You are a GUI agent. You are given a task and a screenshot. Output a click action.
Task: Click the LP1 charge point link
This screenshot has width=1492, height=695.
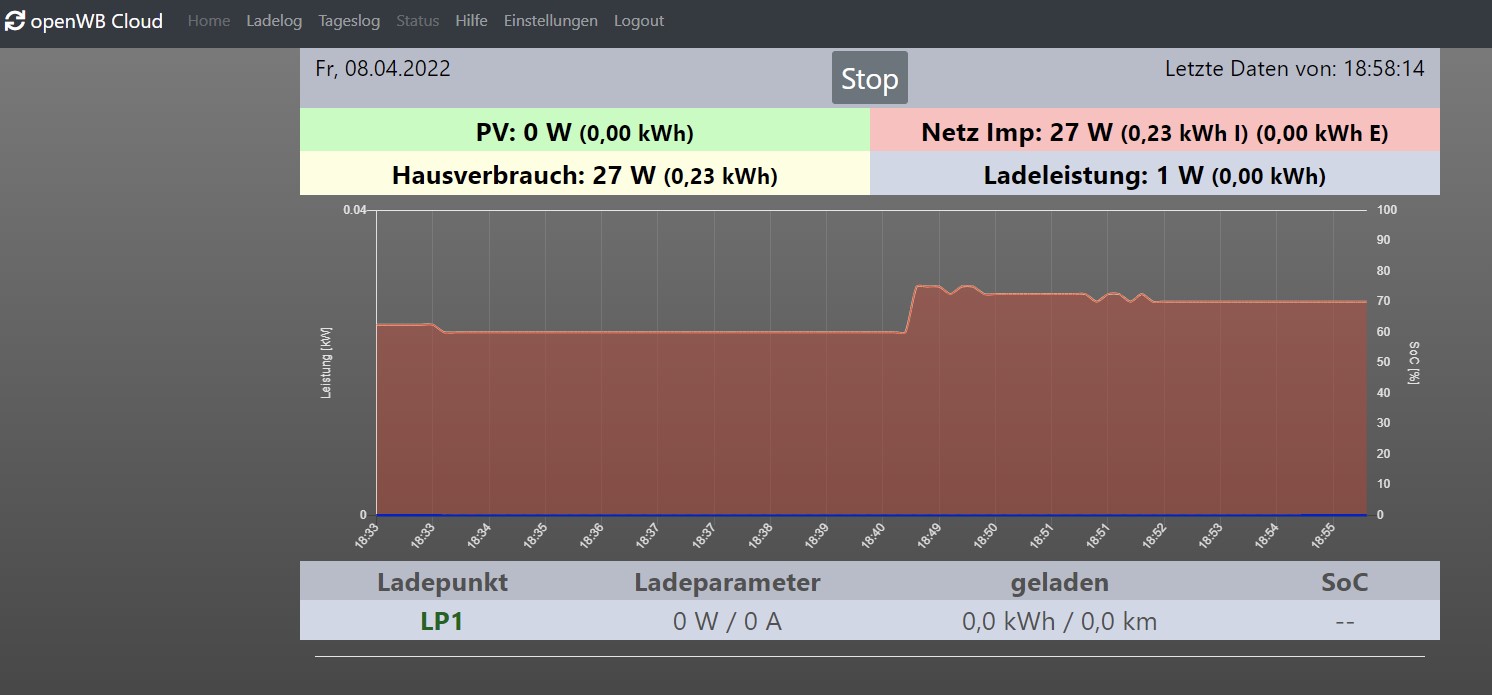442,621
